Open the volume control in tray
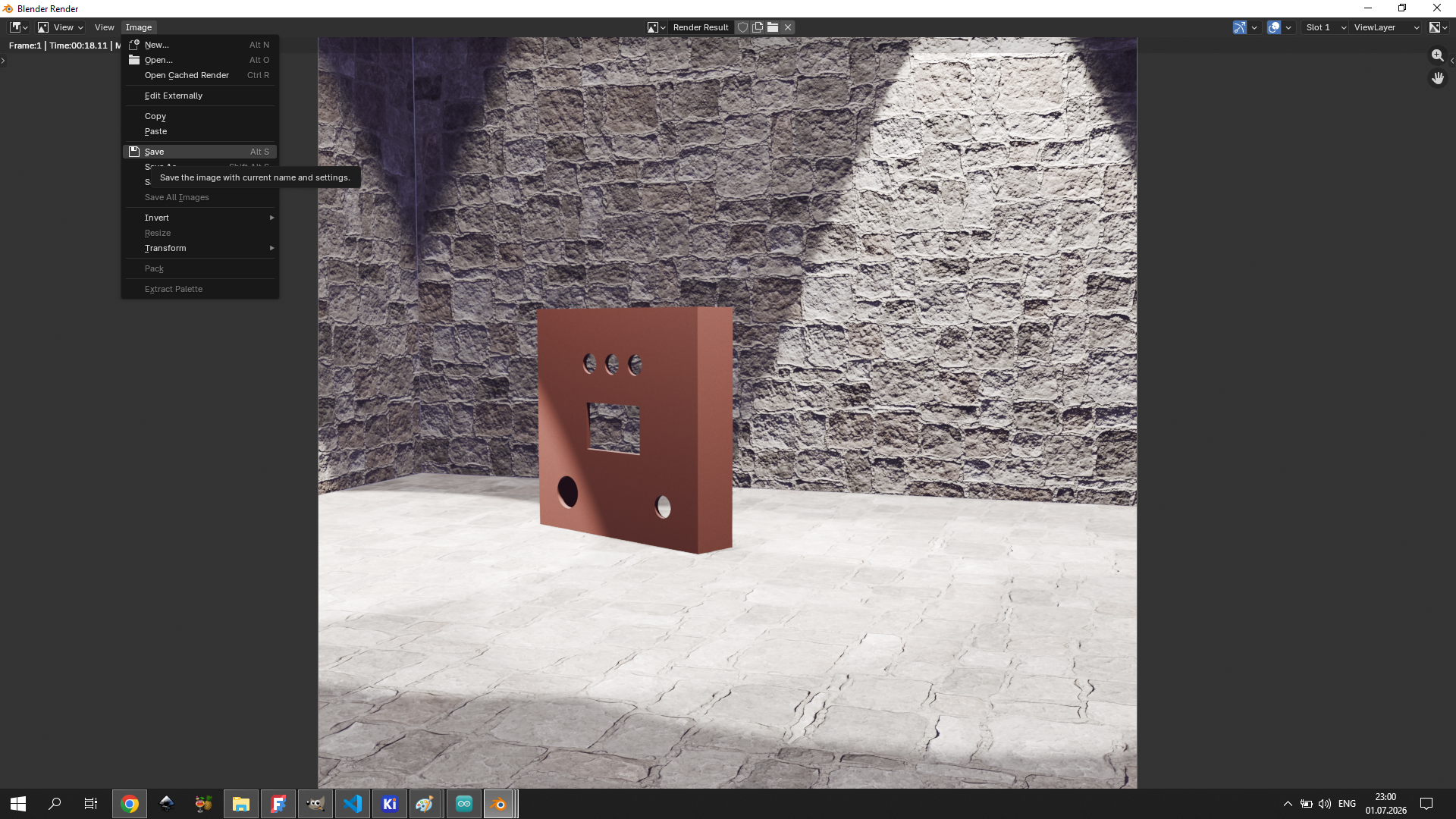The height and width of the screenshot is (819, 1456). click(x=1325, y=804)
